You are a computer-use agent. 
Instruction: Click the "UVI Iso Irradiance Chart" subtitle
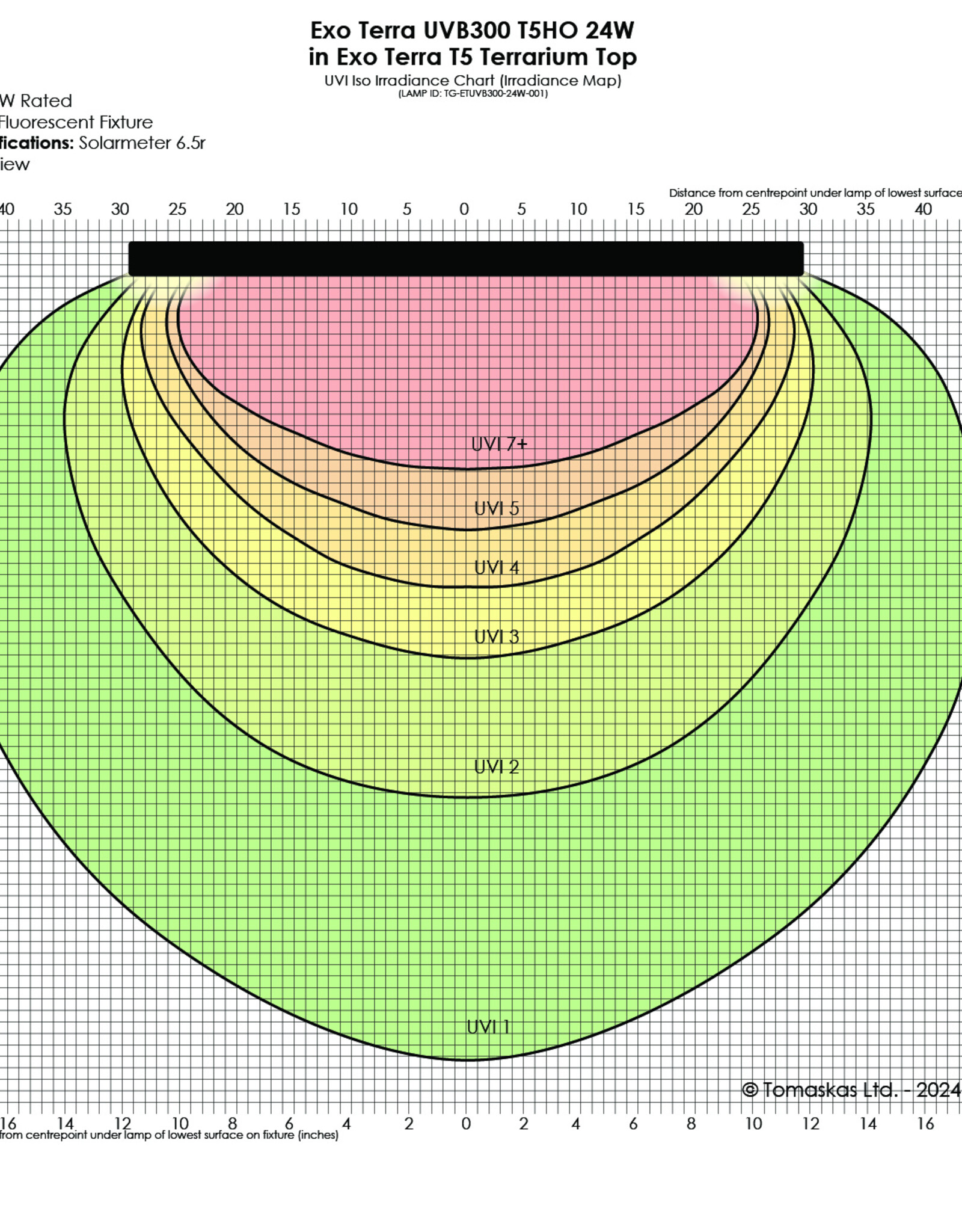coord(473,81)
